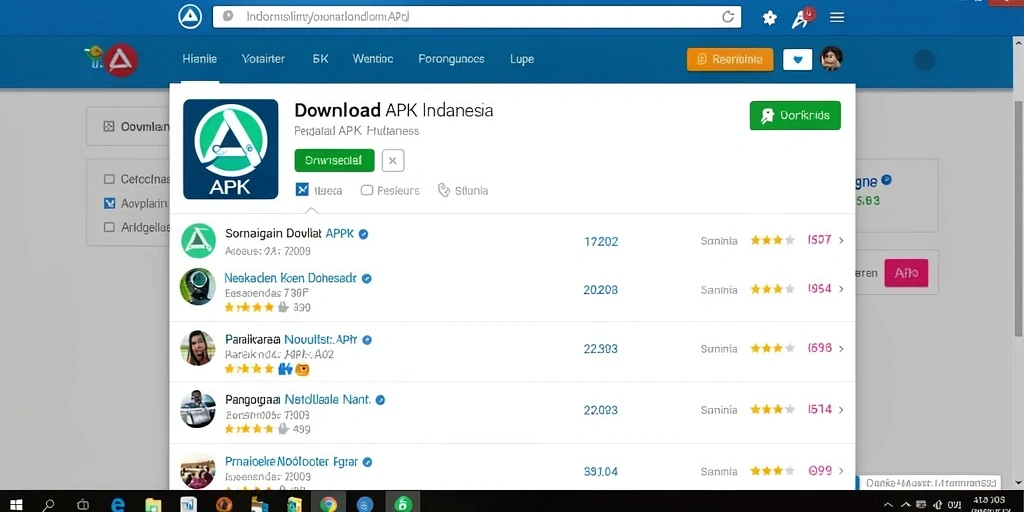The width and height of the screenshot is (1024, 512).
Task: Click verified badge next to Neskaden Koen Dohesadr
Action: [x=367, y=279]
